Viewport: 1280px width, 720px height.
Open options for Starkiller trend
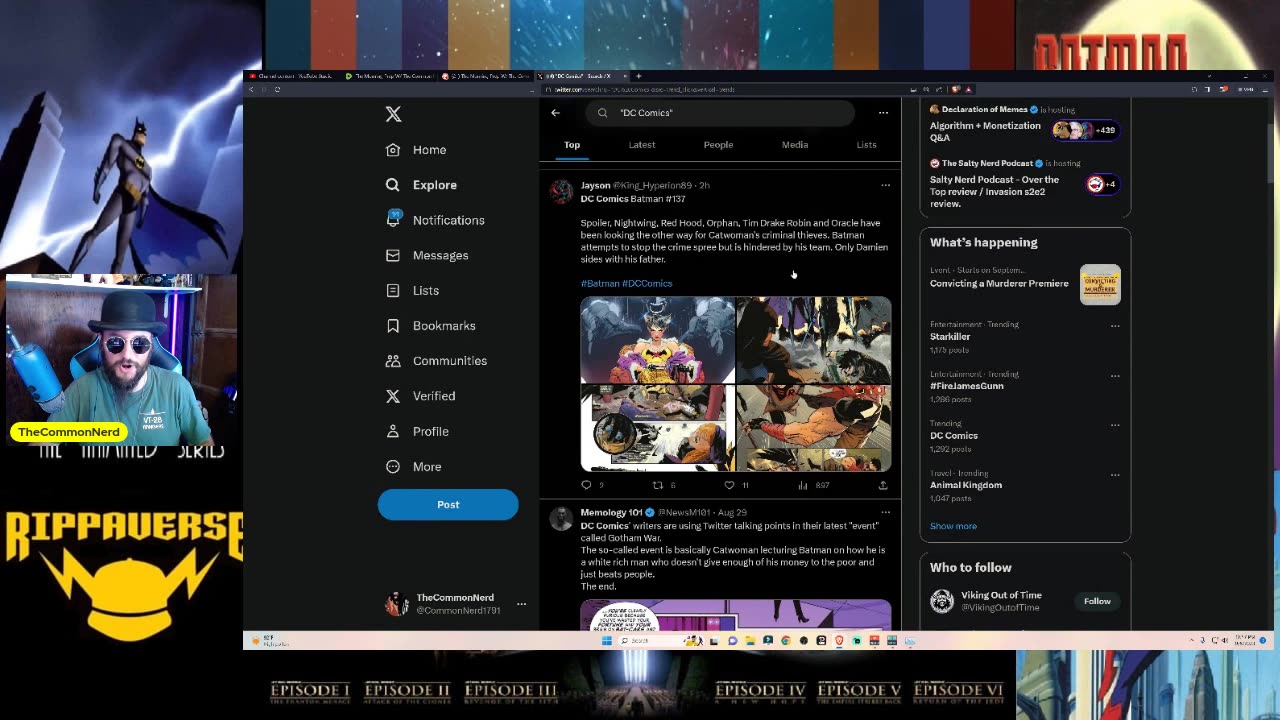tap(1115, 325)
